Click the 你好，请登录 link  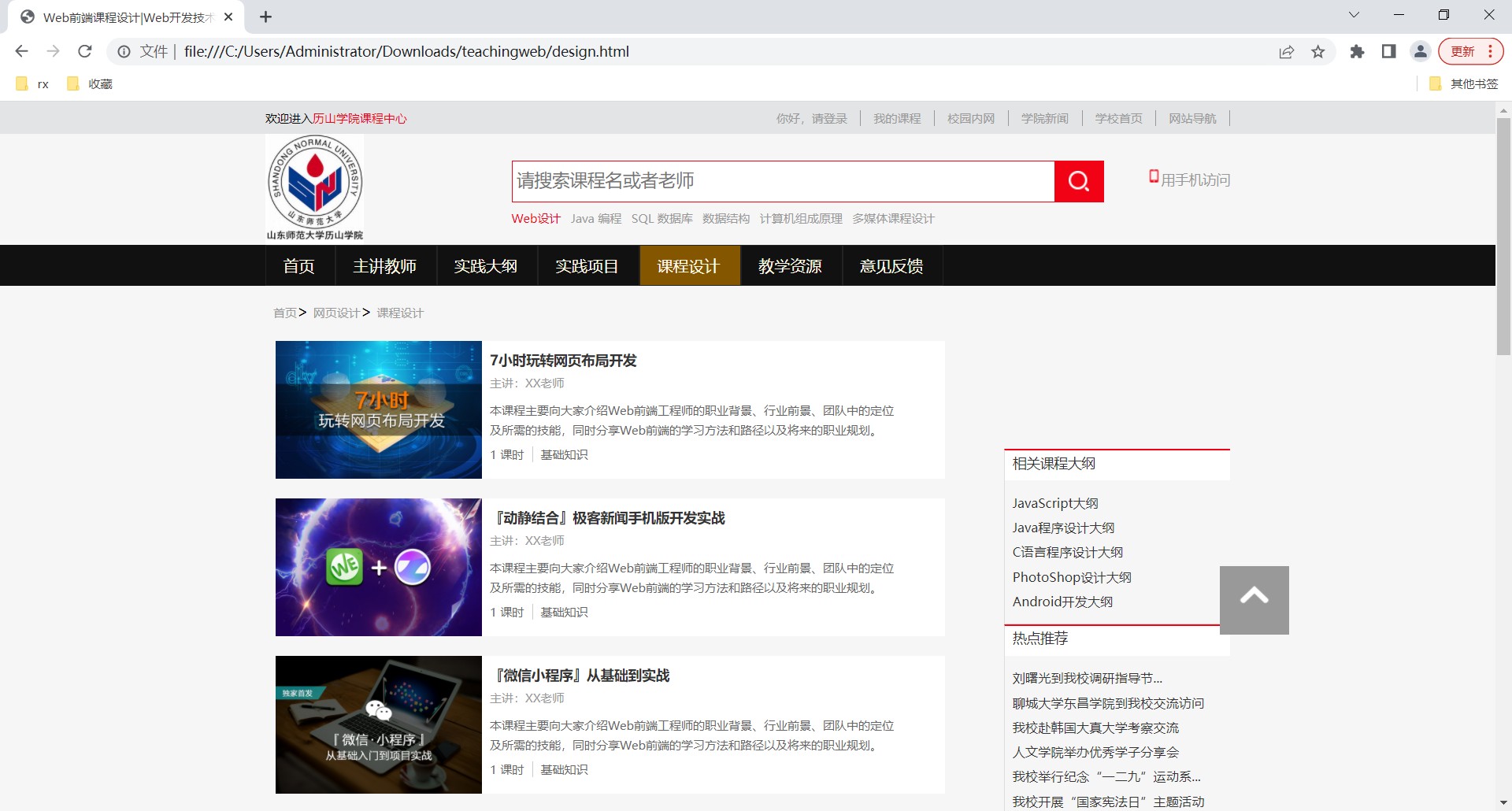point(812,118)
